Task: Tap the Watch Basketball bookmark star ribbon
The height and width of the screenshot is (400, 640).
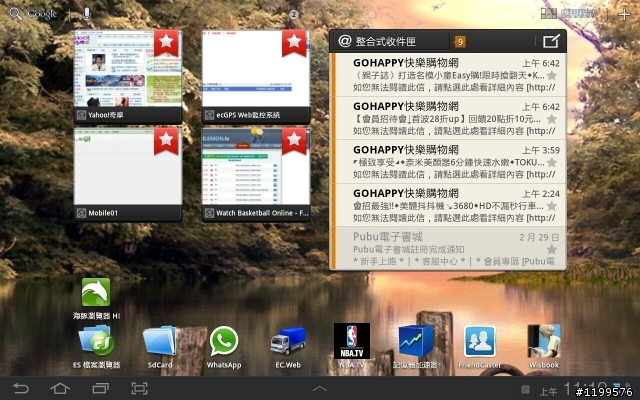Action: point(294,140)
